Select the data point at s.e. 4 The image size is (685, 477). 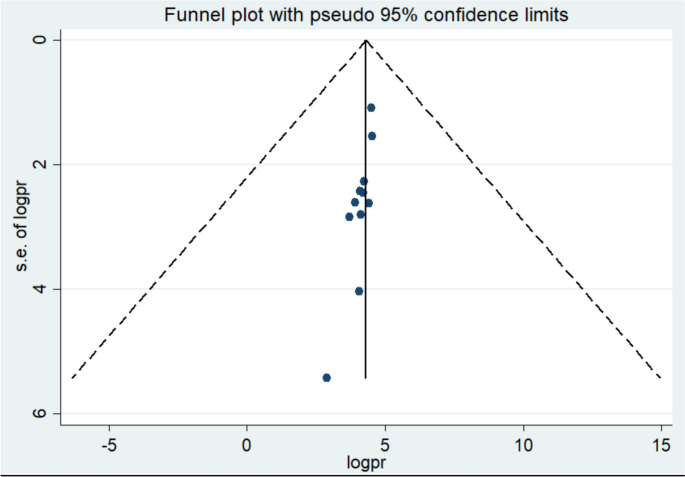(359, 291)
